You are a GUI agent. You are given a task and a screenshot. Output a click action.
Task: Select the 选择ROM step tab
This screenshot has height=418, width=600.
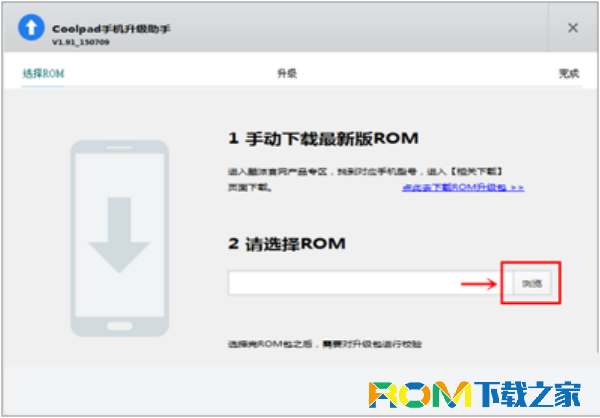43,73
